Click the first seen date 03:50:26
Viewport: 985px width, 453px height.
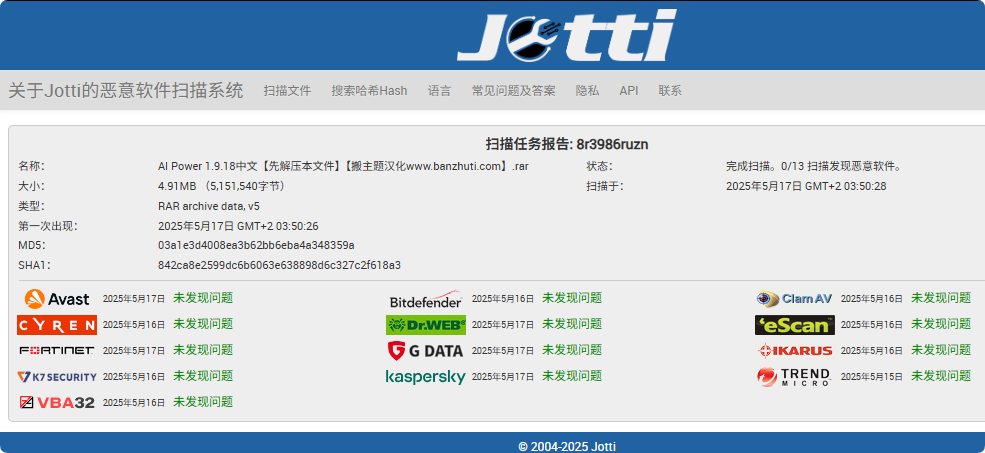[238, 226]
